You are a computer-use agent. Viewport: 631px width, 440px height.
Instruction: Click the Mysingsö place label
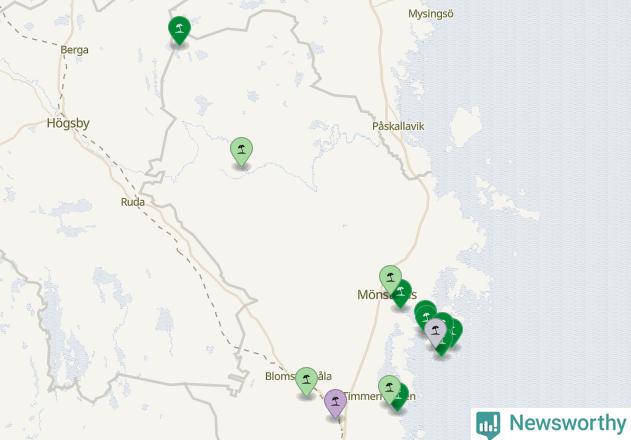[431, 14]
